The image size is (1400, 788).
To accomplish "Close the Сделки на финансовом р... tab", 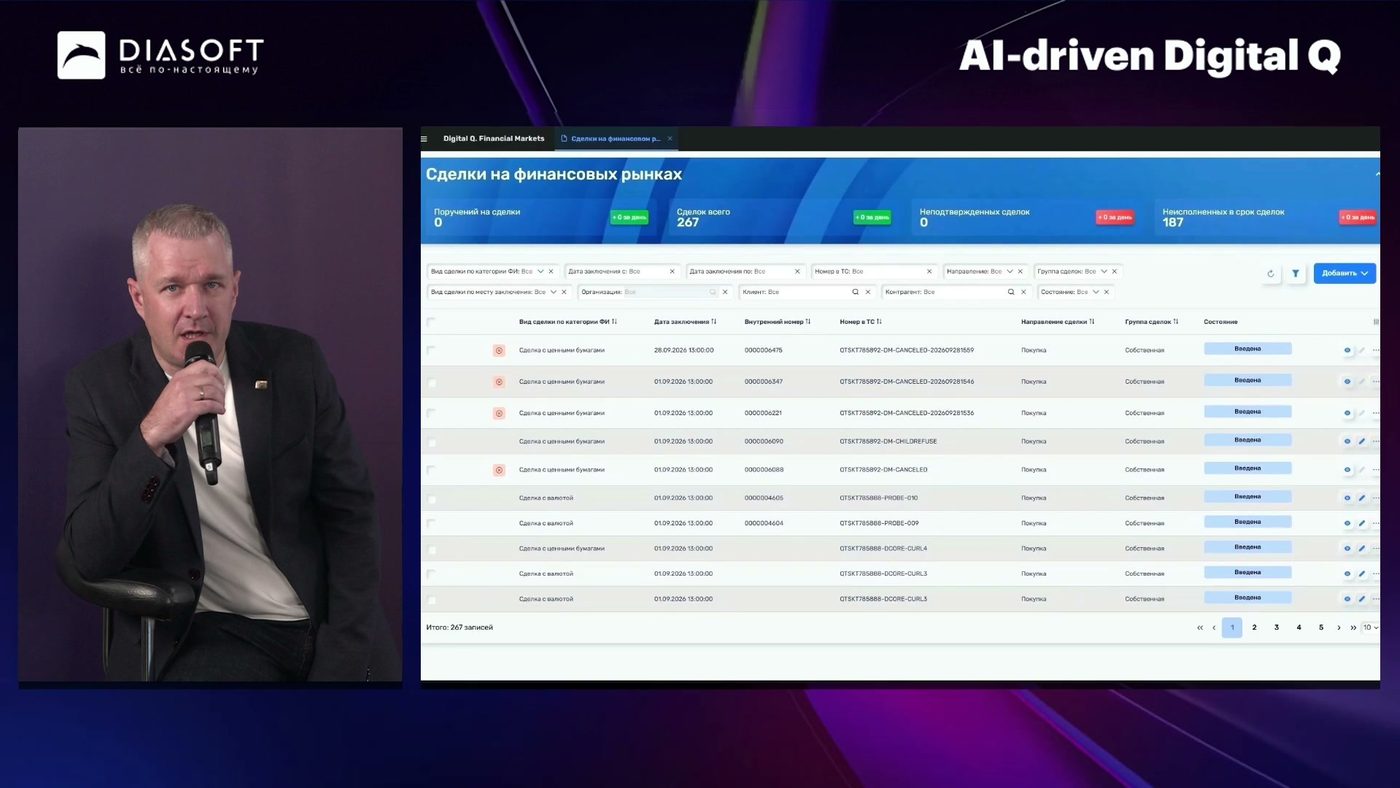I will click(670, 139).
